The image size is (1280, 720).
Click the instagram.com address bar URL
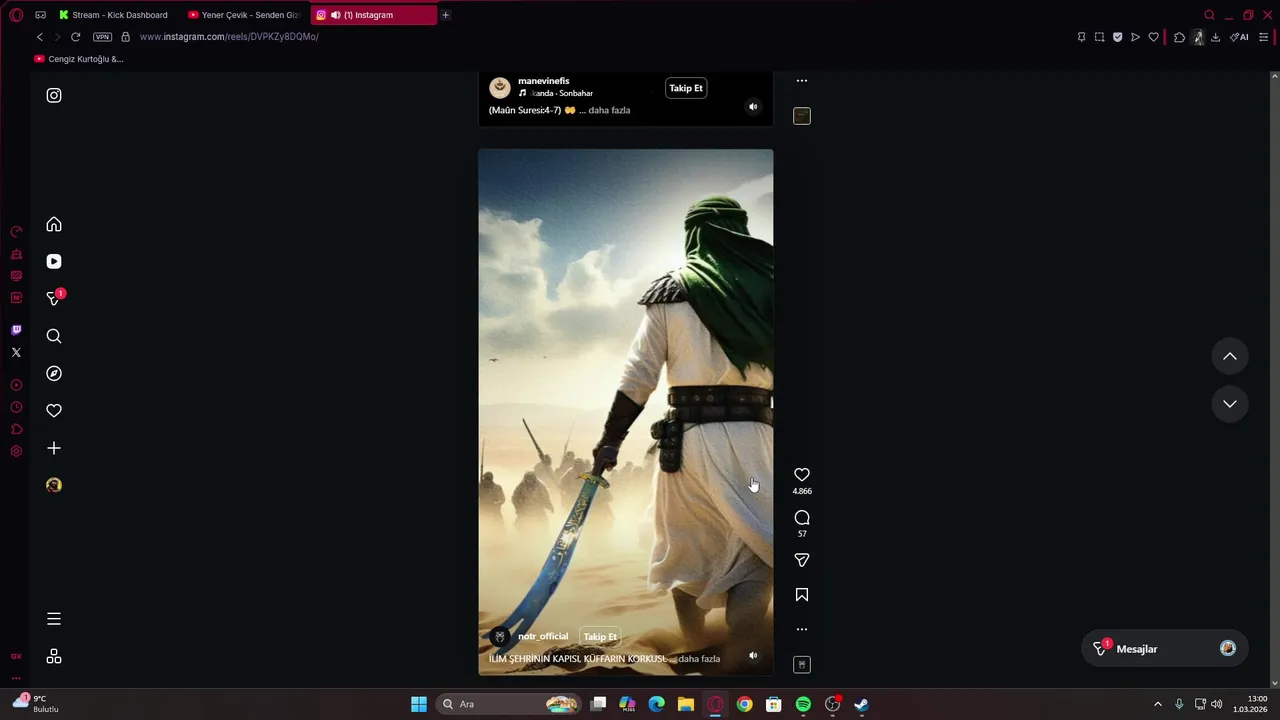point(229,37)
